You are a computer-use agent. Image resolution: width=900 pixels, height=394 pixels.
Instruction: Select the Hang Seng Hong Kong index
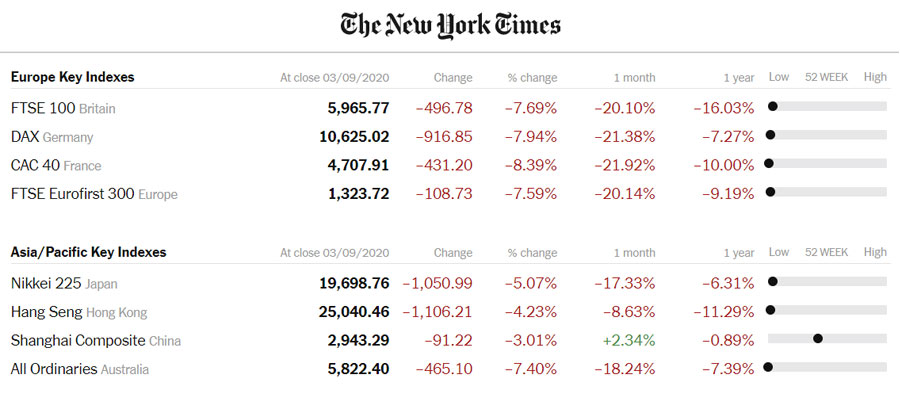tap(79, 312)
